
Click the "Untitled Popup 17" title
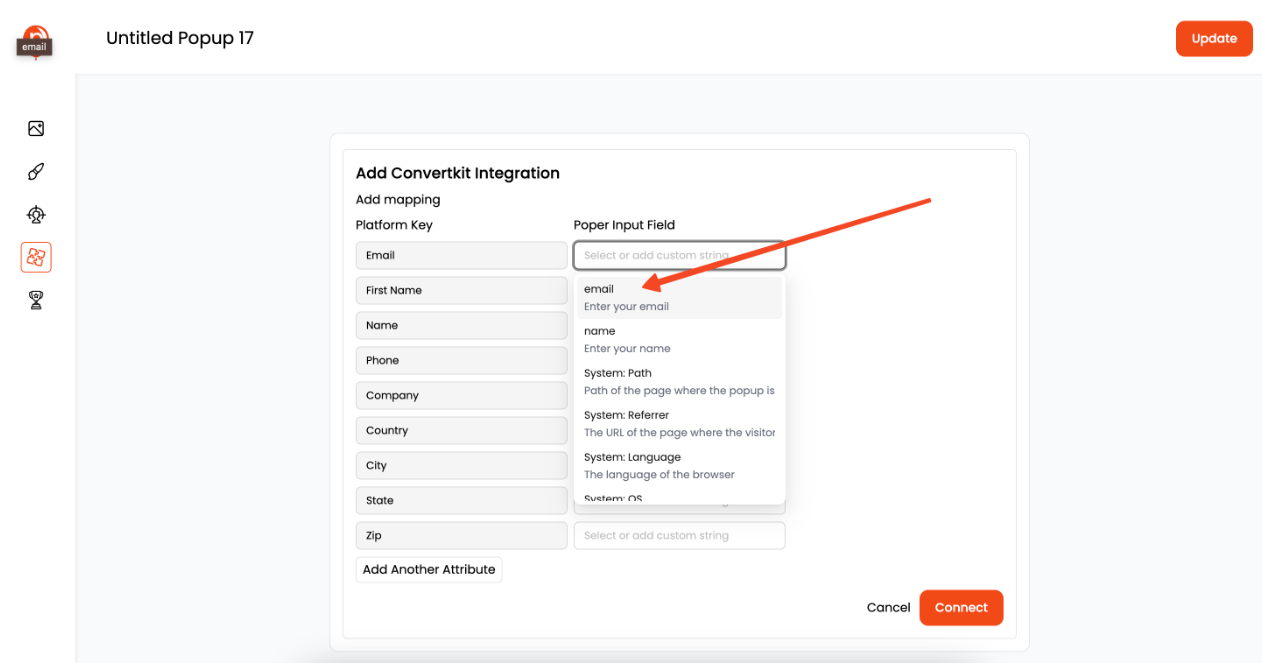coord(180,38)
